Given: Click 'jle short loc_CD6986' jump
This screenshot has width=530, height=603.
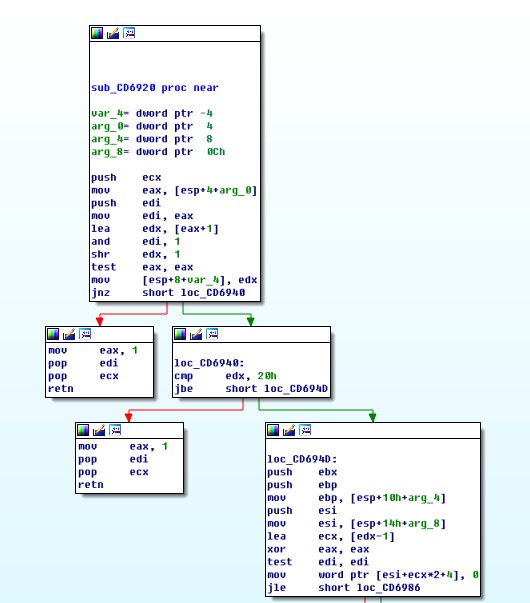Looking at the screenshot, I should pyautogui.click(x=344, y=587).
